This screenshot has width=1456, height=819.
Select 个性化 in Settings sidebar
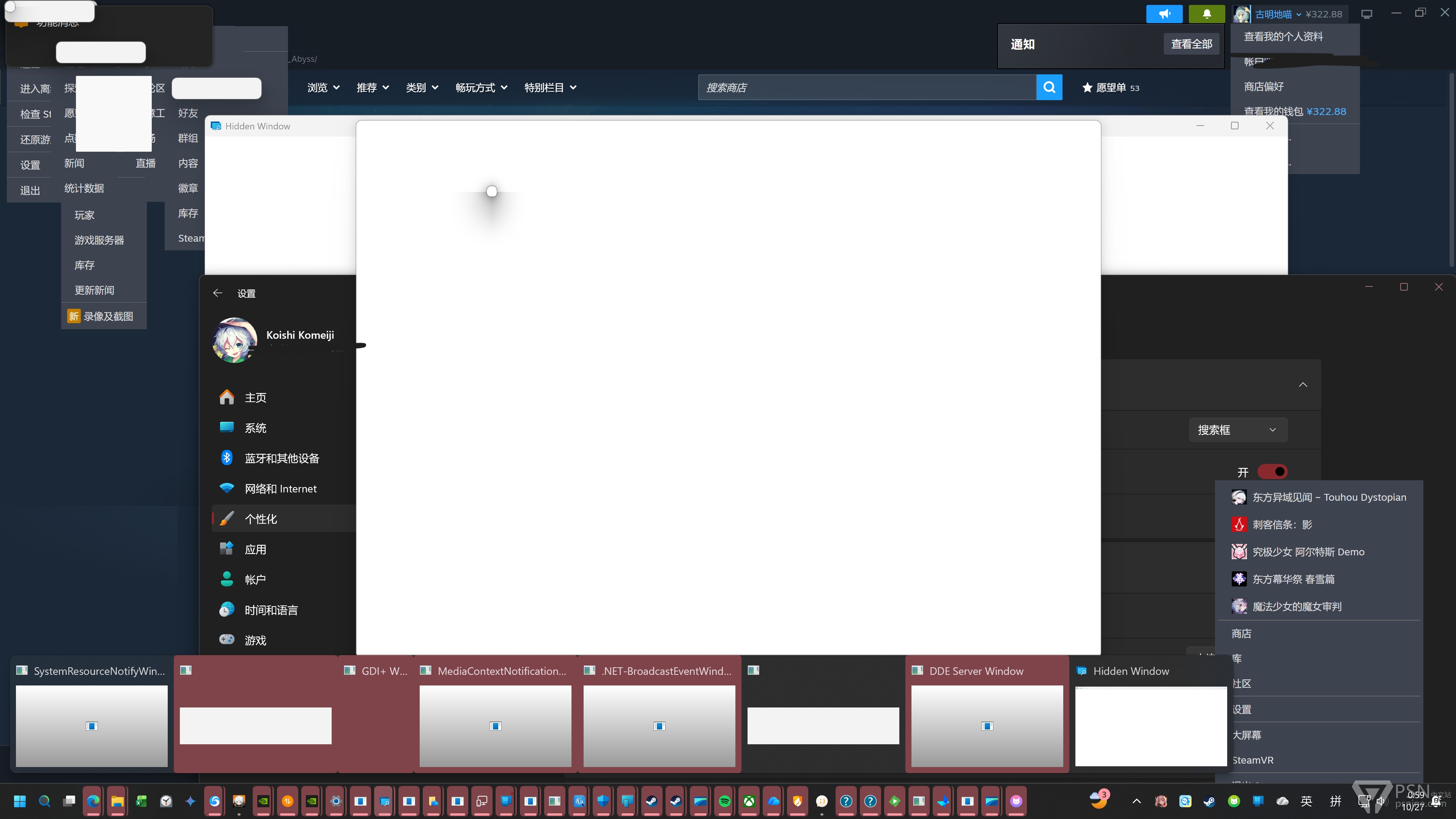[x=261, y=519]
